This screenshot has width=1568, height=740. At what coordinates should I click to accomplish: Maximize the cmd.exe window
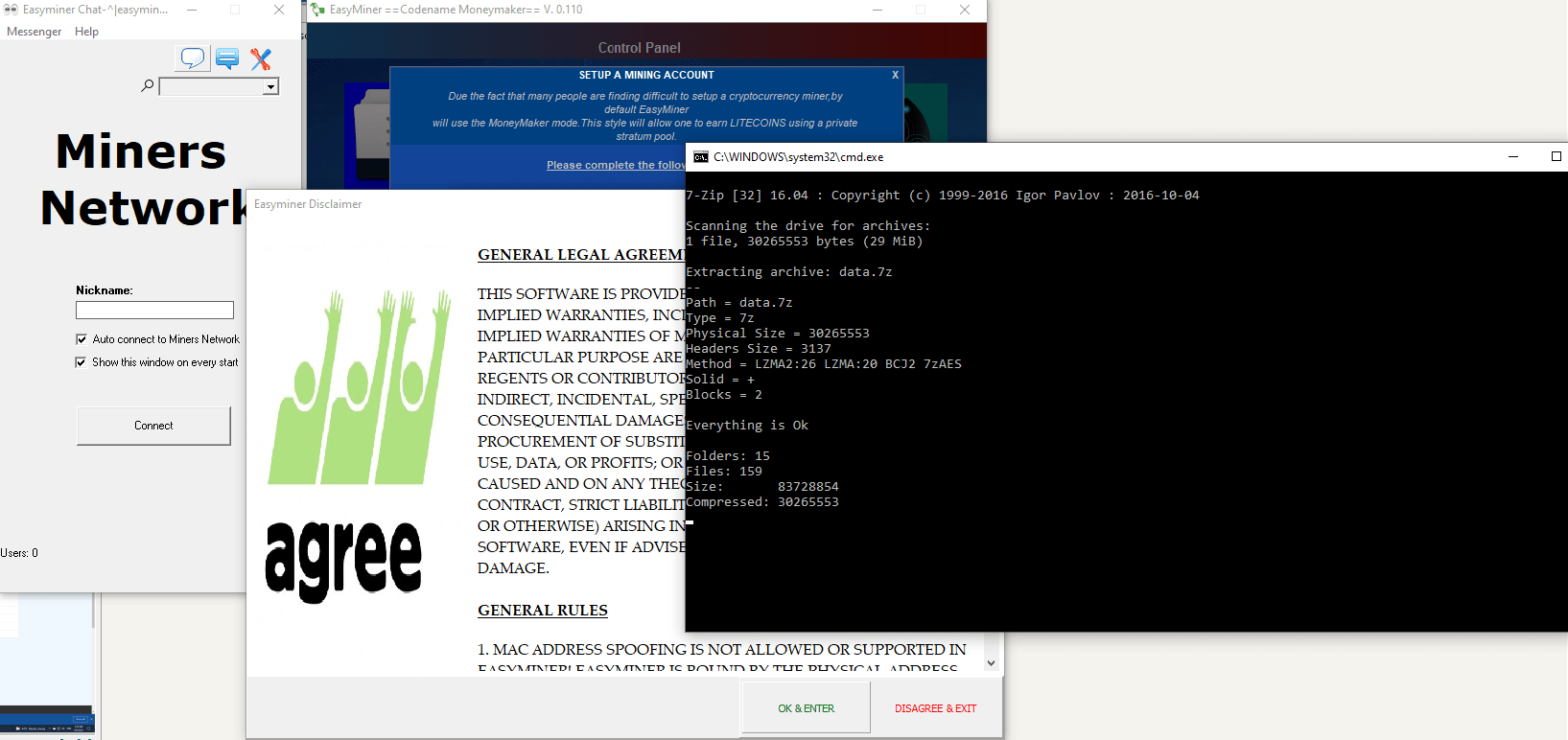(x=1556, y=156)
